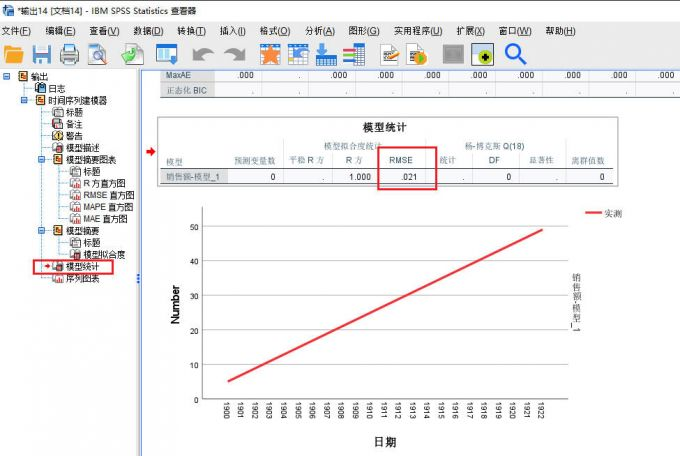Collapse the 输出 root tree node
This screenshot has width=680, height=456.
(8, 76)
